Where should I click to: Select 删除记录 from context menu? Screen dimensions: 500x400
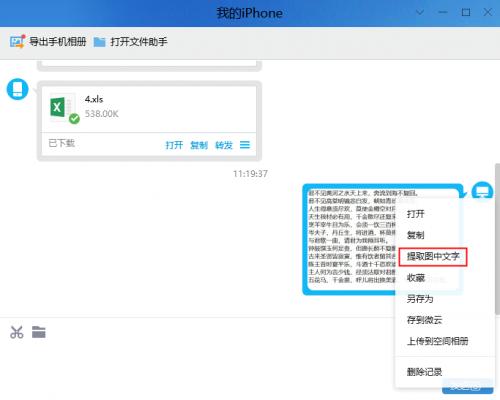point(424,372)
